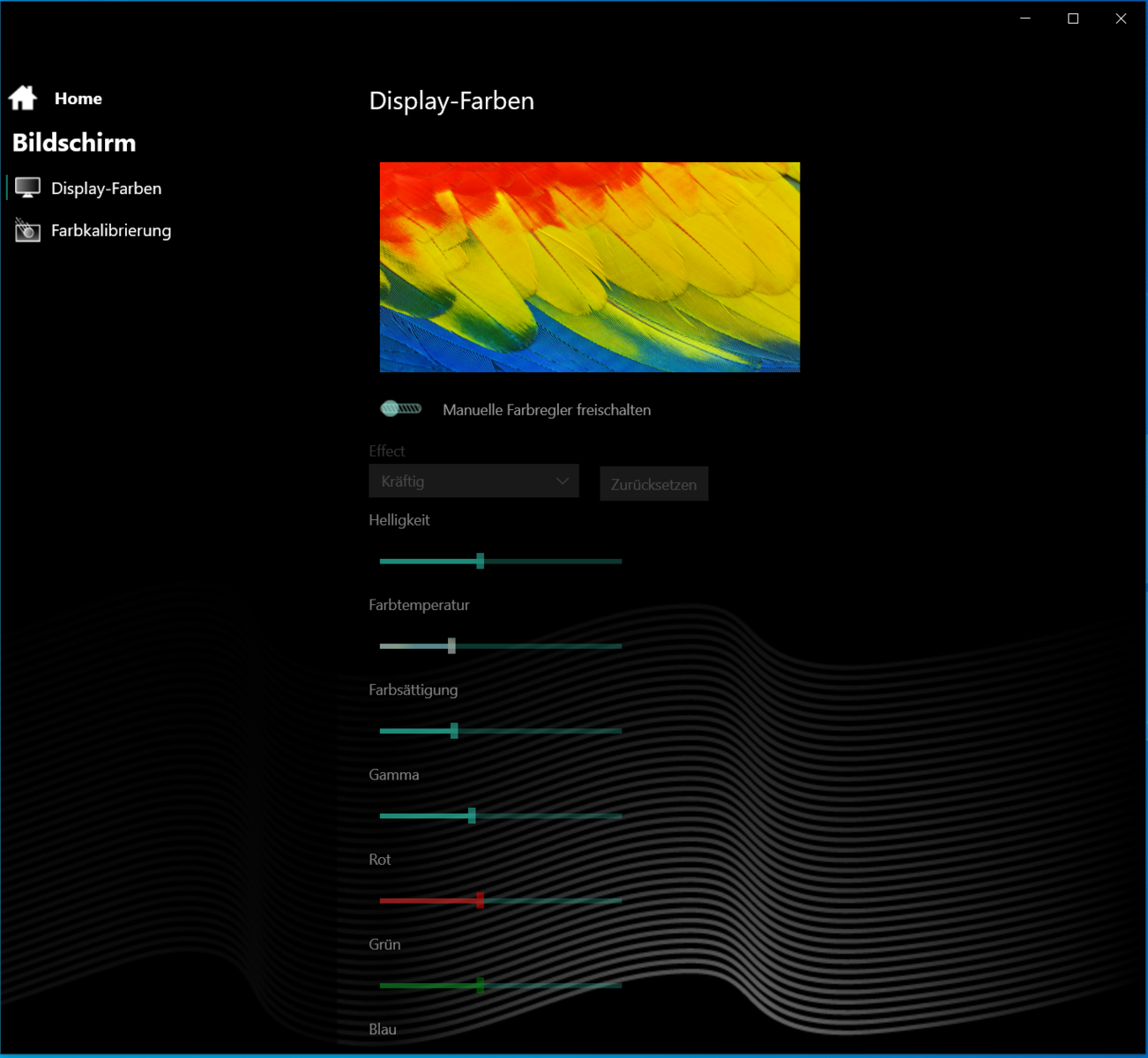Click the Display-Farben monitor icon
Image resolution: width=1148 pixels, height=1058 pixels.
pyautogui.click(x=27, y=188)
